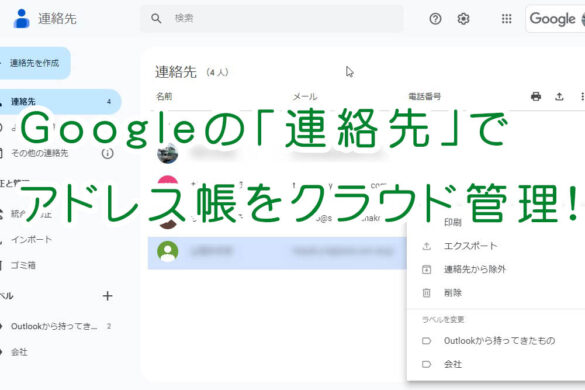
Task: Select 連絡先 in the sidebar
Action: click(x=60, y=102)
